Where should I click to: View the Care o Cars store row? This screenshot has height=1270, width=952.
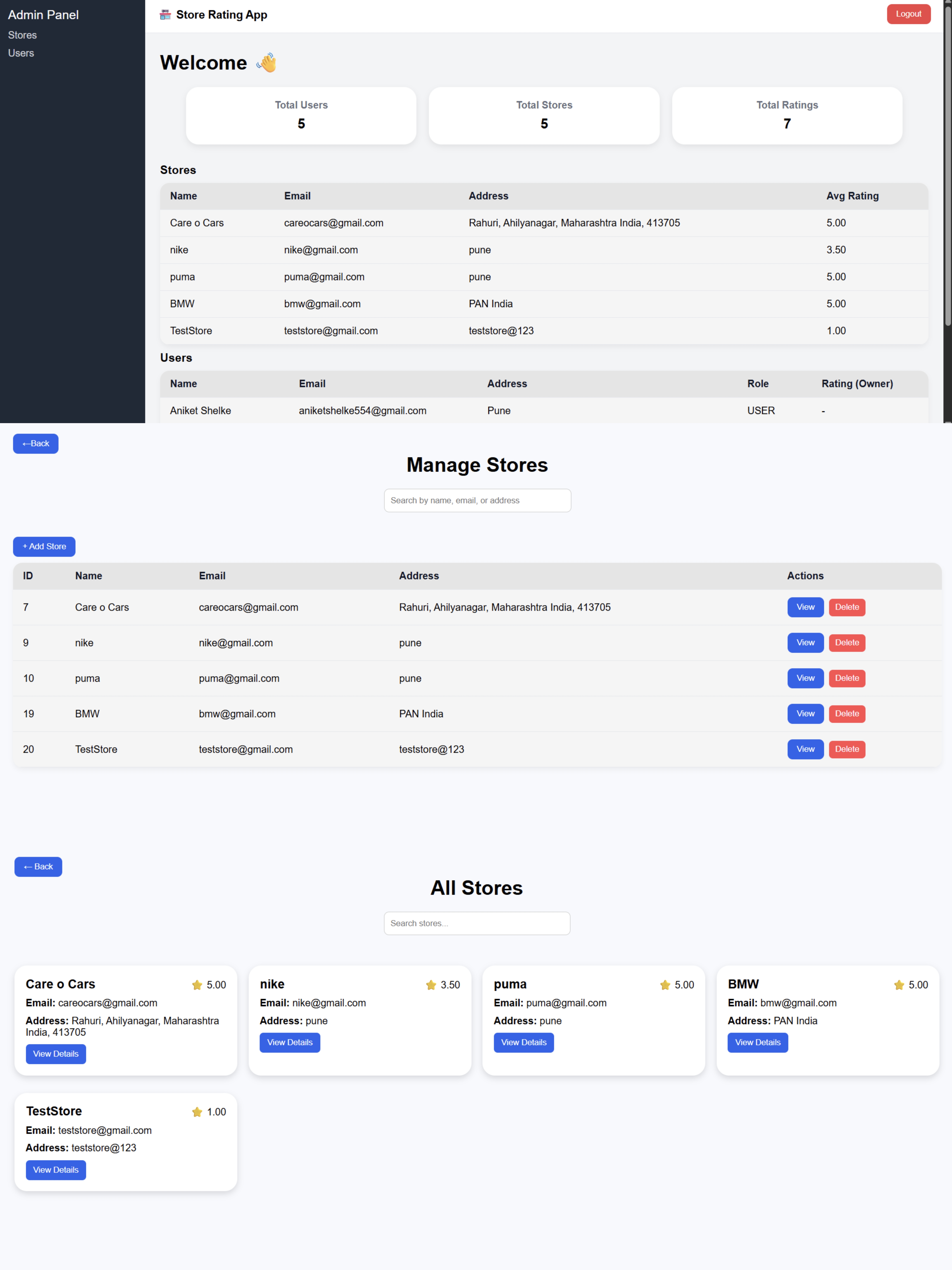805,607
